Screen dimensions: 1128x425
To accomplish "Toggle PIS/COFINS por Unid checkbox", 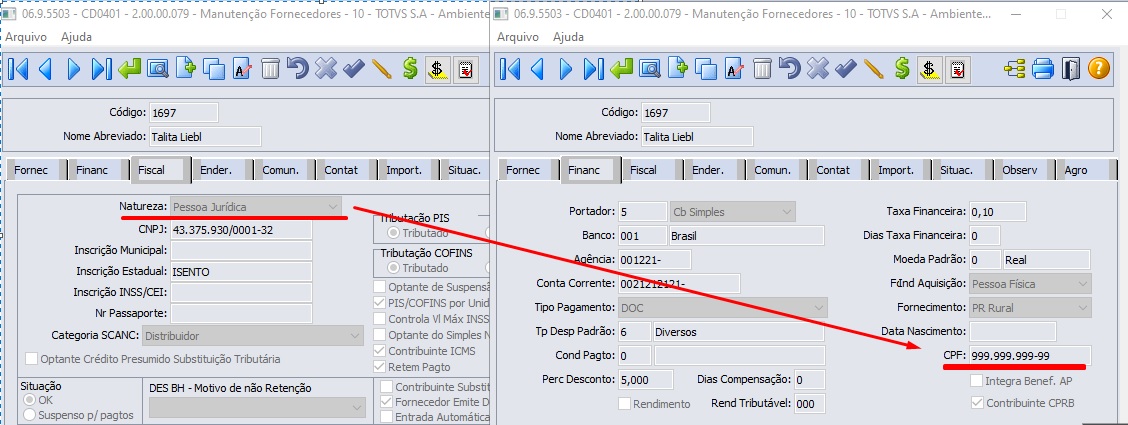I will [380, 303].
